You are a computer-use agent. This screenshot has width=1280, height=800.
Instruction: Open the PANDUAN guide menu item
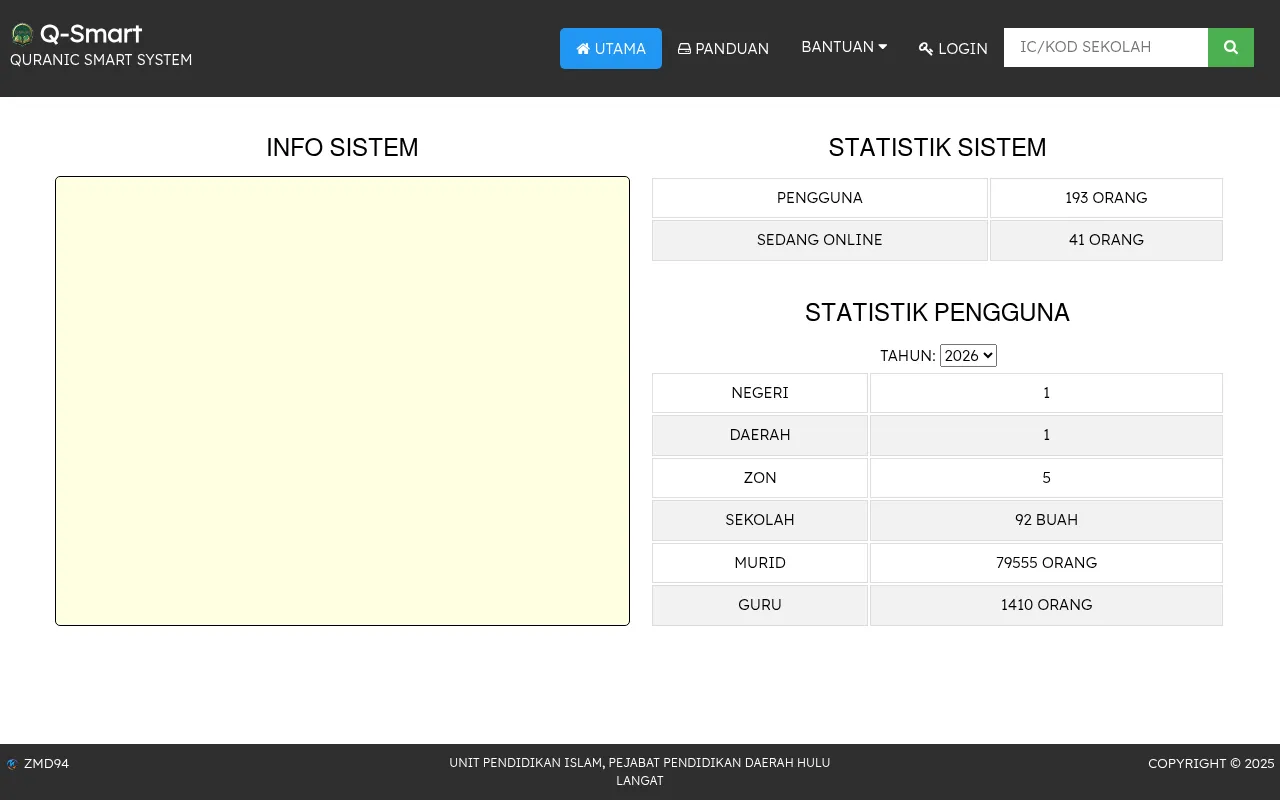pos(723,48)
